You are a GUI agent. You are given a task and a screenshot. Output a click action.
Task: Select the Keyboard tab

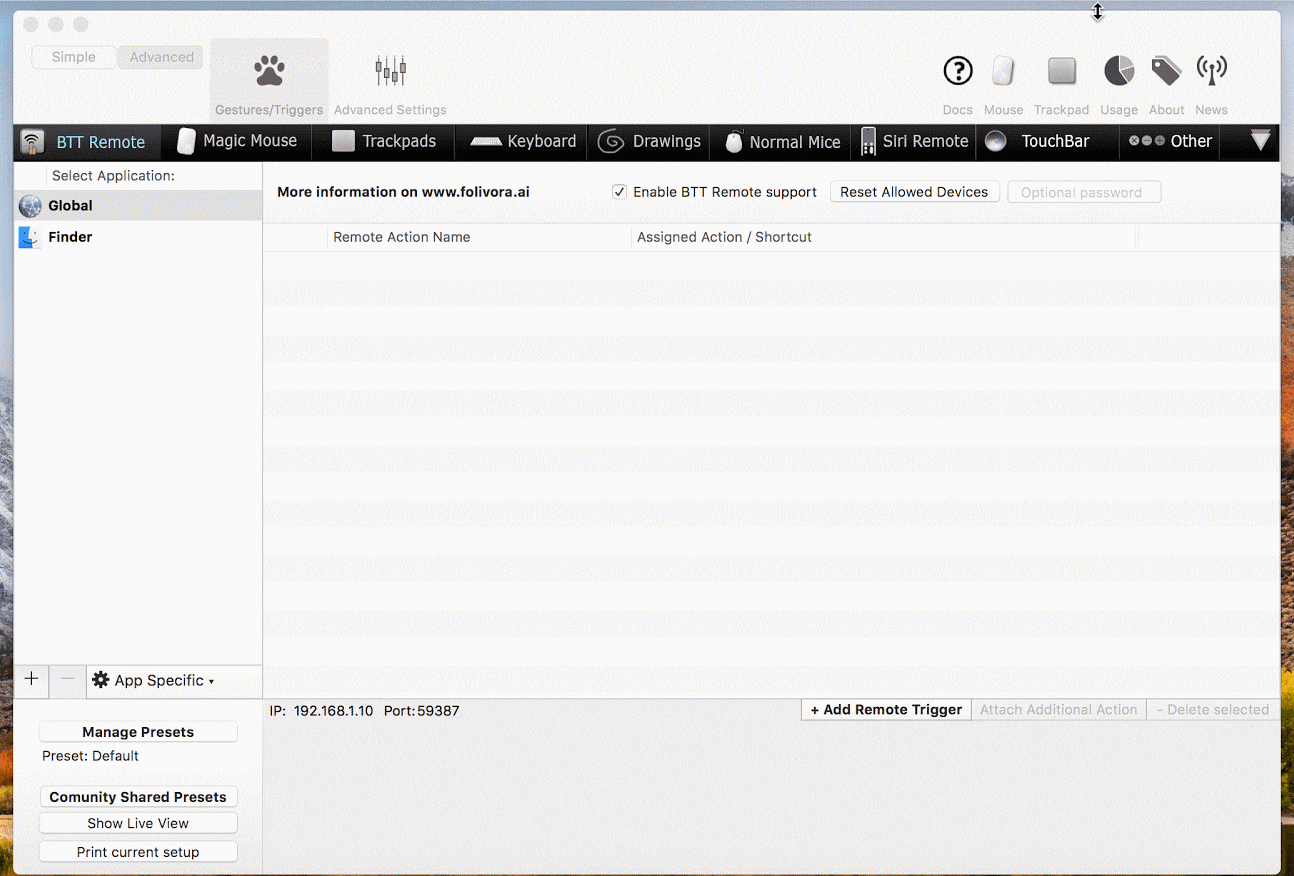coord(523,142)
